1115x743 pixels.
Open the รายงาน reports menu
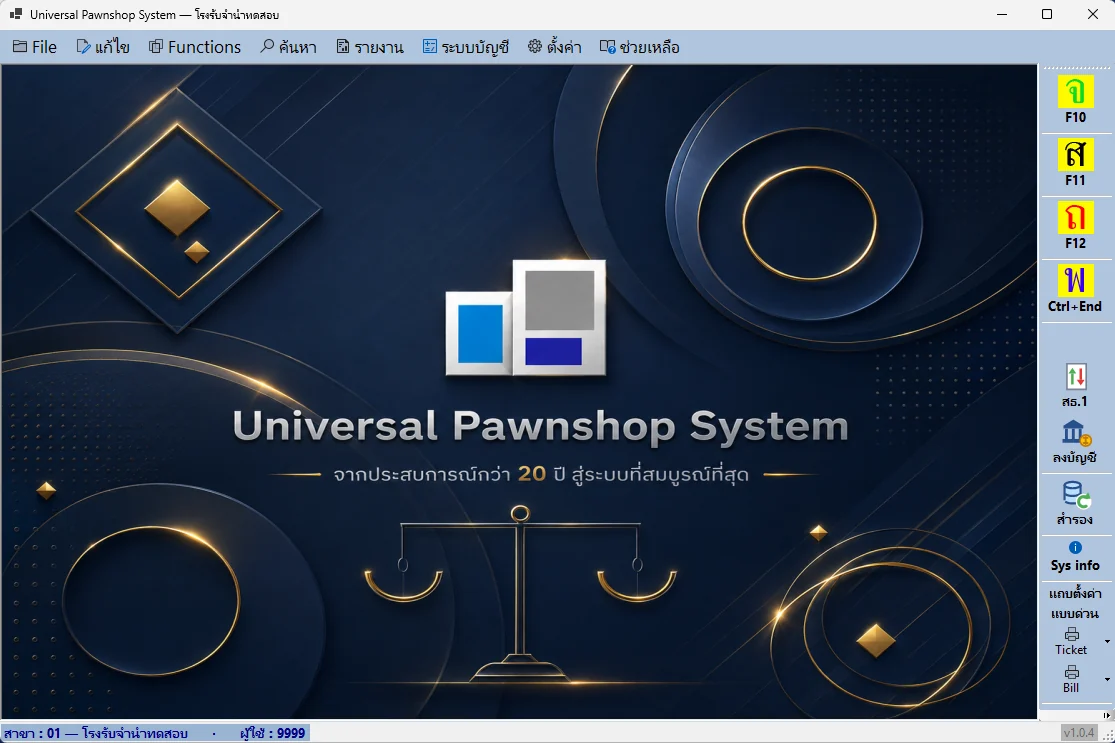(x=370, y=47)
